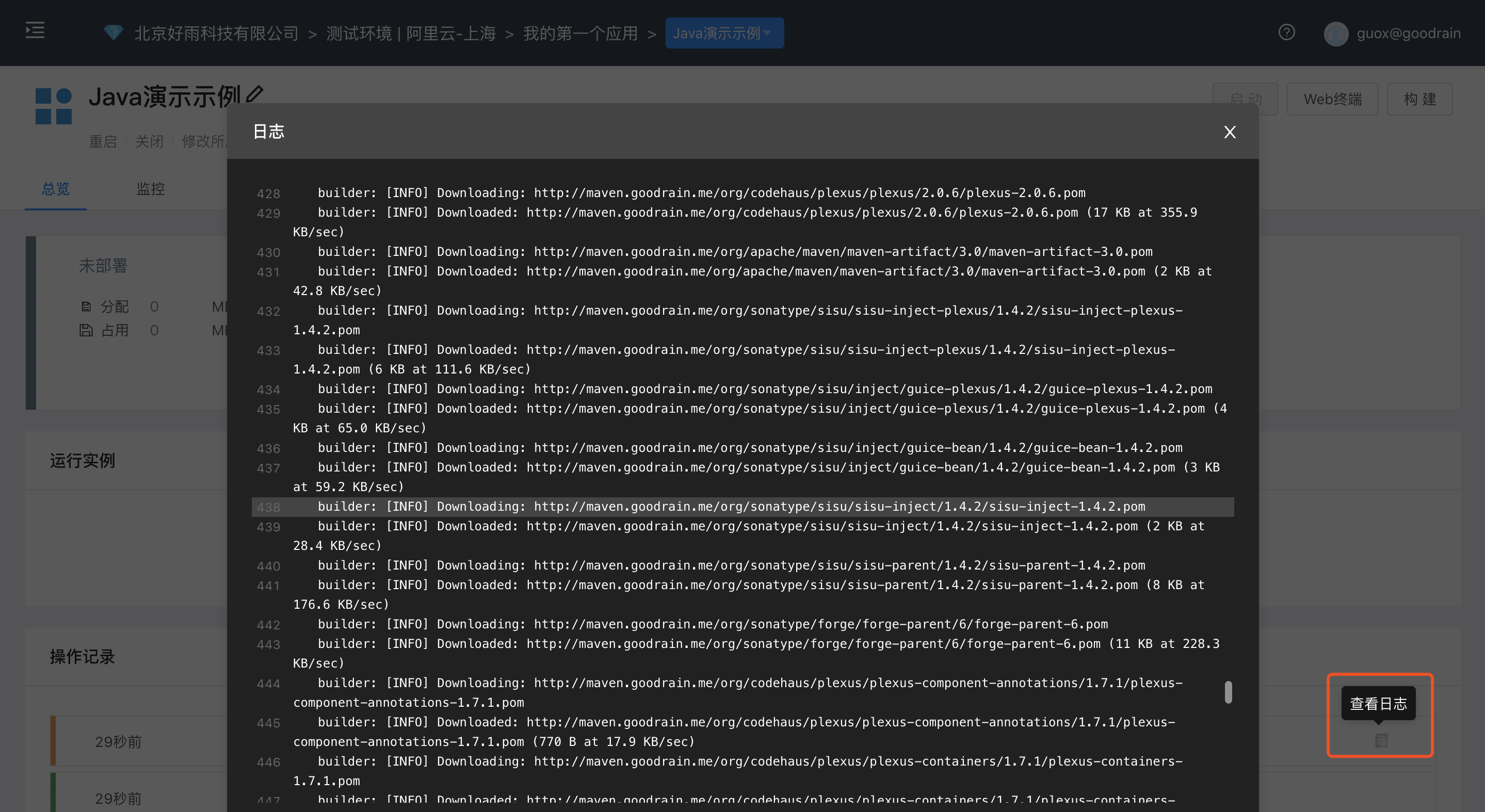Click the diamond company logo icon
1485x812 pixels.
tap(113, 33)
